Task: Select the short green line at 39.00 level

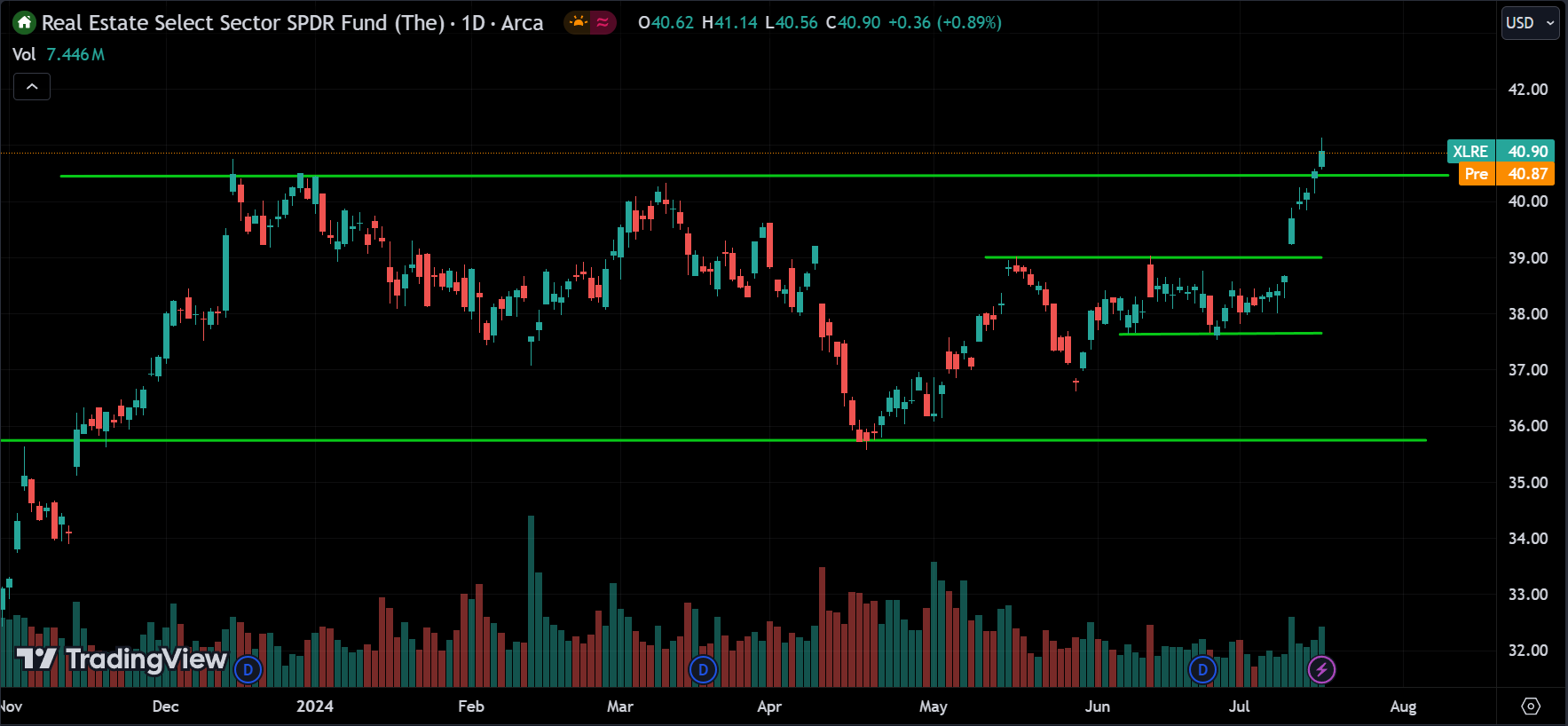Action: click(1153, 257)
